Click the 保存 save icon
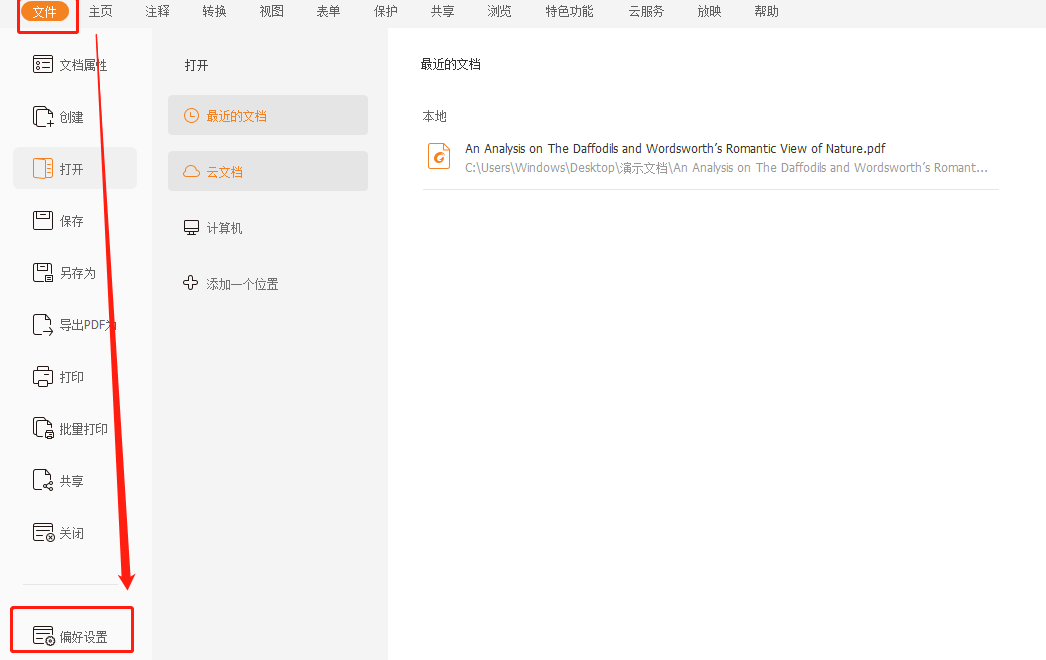Viewport: 1046px width, 660px height. pos(60,220)
